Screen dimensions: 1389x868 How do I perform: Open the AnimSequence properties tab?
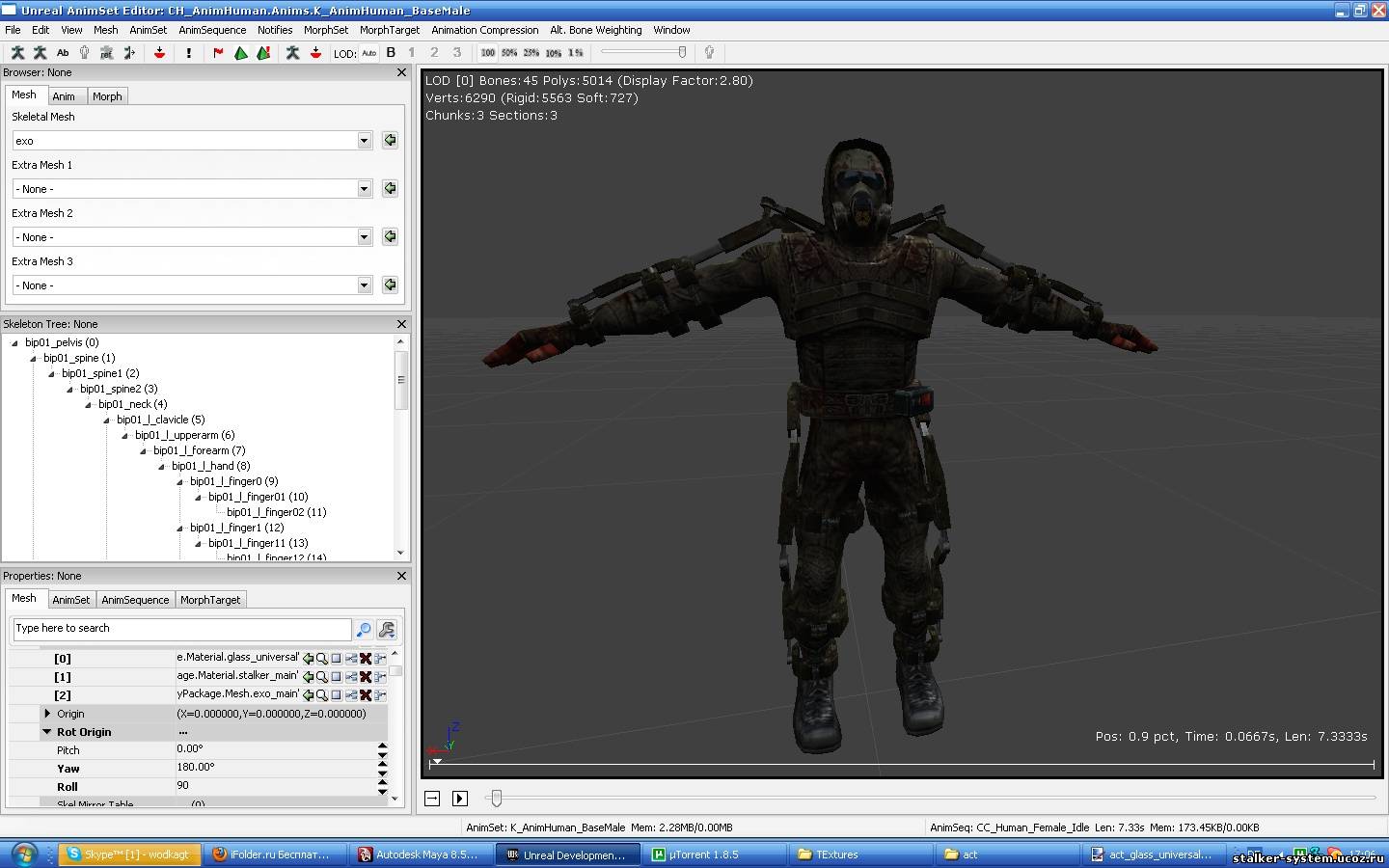pos(135,600)
